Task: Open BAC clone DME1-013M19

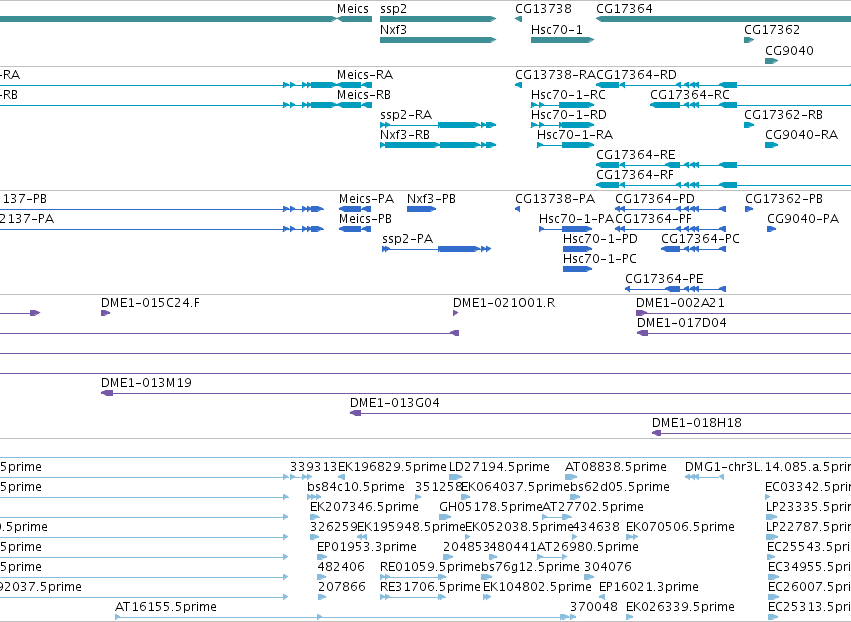Action: [x=147, y=383]
